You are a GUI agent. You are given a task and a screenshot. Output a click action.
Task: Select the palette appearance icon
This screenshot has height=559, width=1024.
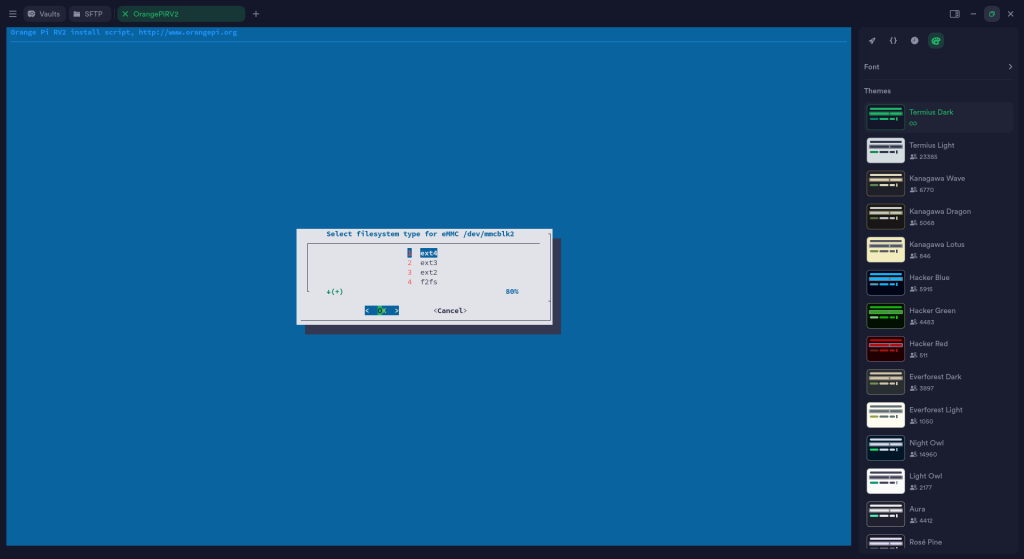coord(935,41)
